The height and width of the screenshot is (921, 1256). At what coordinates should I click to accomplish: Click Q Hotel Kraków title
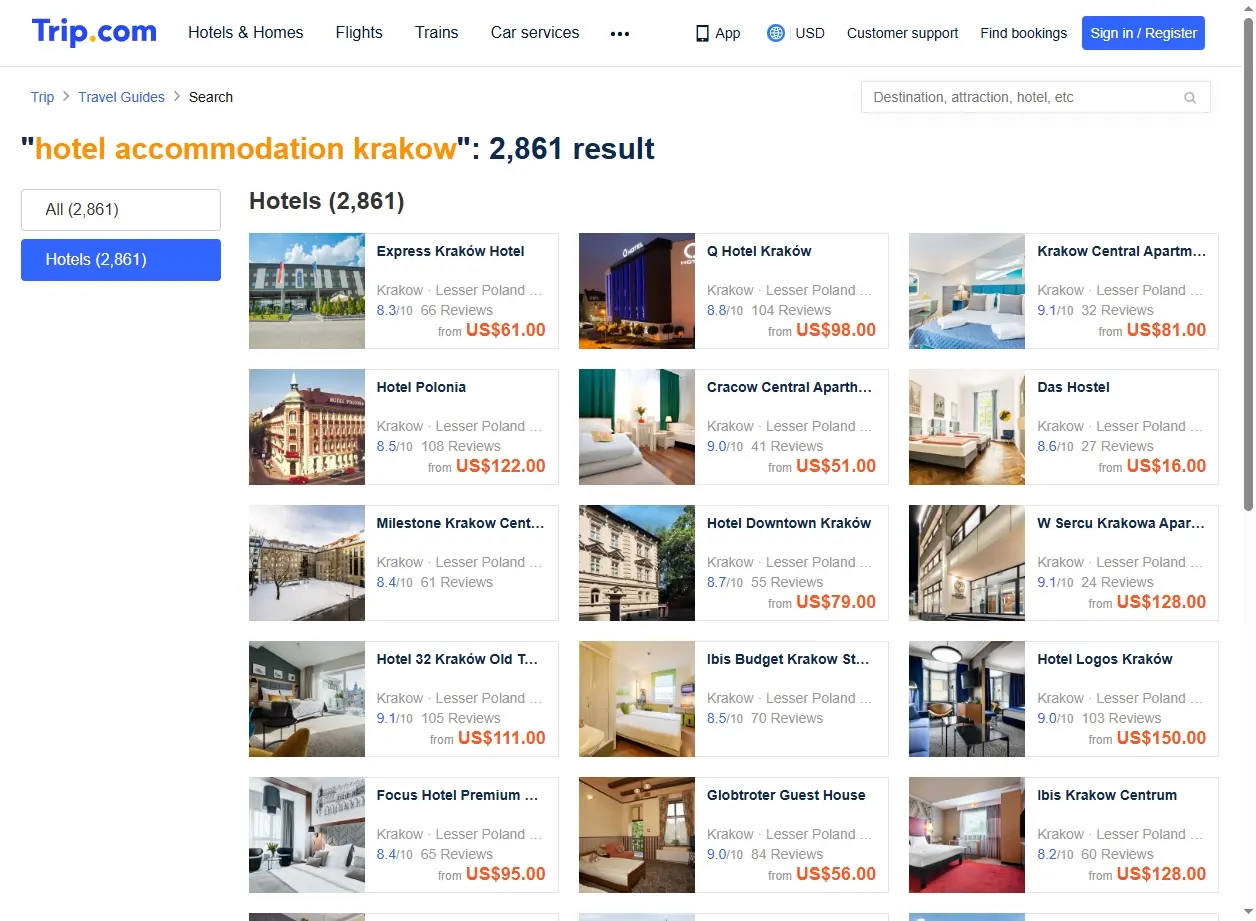coord(759,251)
